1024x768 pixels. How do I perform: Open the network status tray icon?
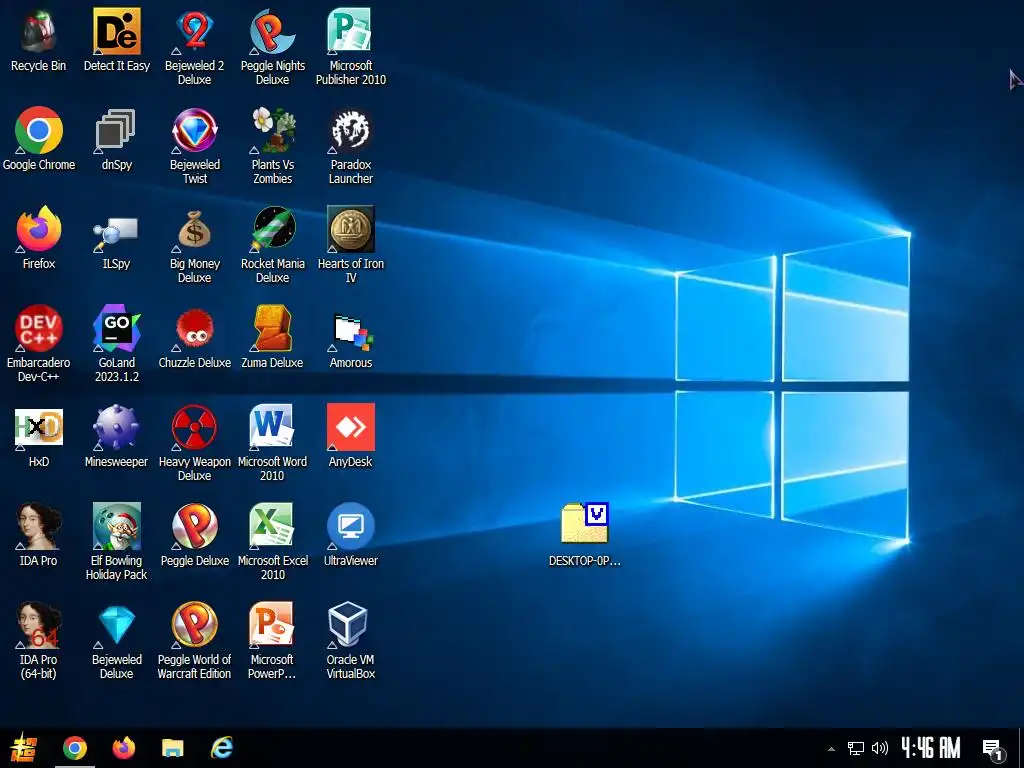click(856, 748)
